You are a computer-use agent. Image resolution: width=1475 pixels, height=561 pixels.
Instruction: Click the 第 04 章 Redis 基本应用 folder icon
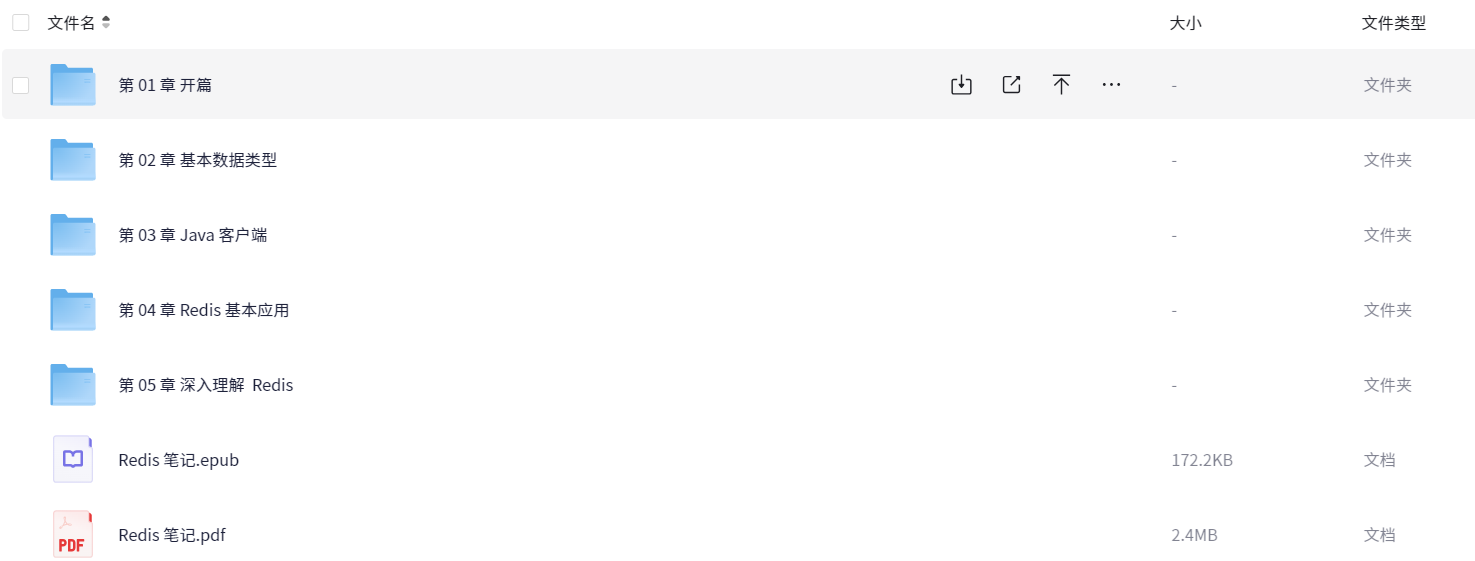[73, 310]
